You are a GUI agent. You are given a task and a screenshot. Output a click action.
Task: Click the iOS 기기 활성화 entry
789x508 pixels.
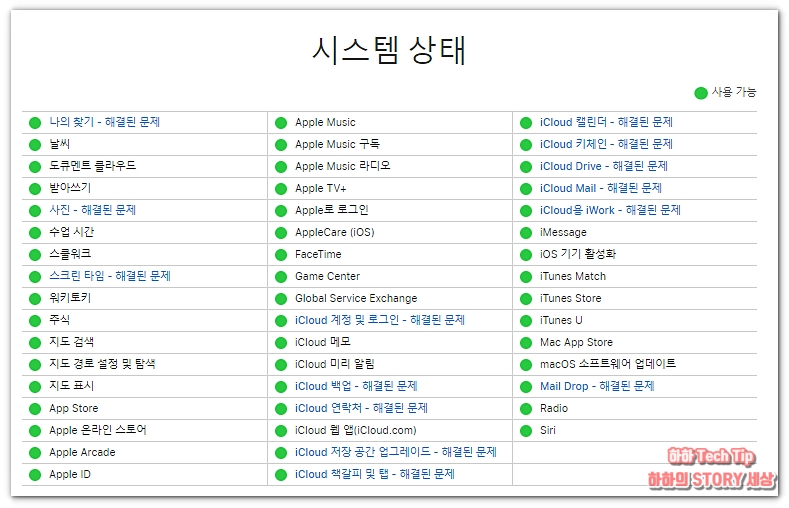[x=578, y=254]
